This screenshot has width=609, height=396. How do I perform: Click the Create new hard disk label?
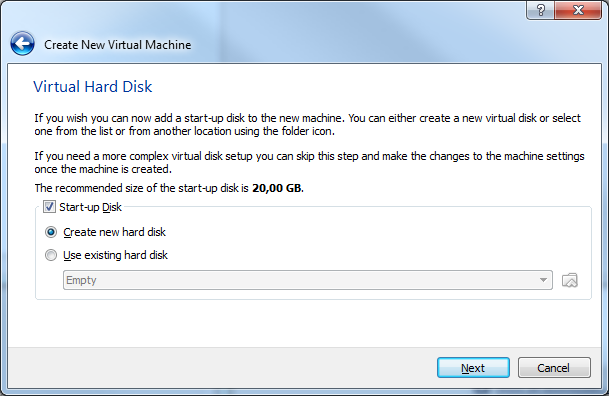[x=114, y=232]
